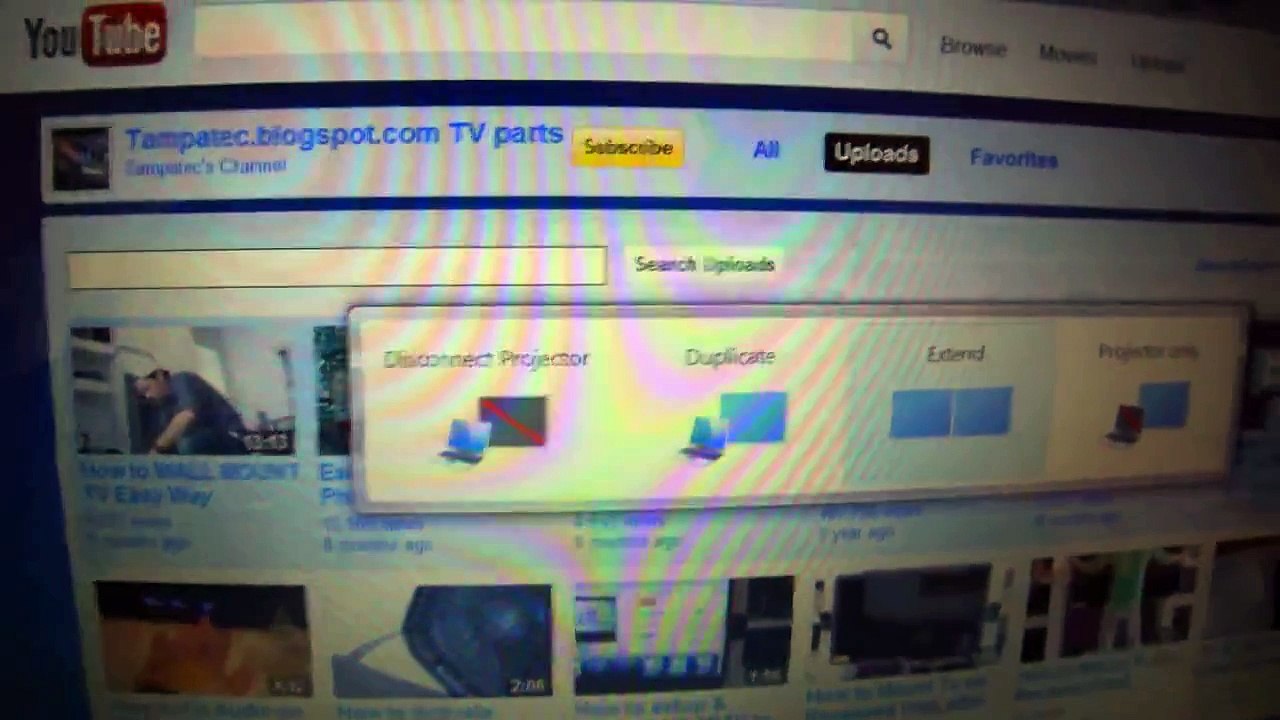Screen dimensions: 1280x720
Task: Open the orange-tinted video thumbnail
Action: (202, 640)
